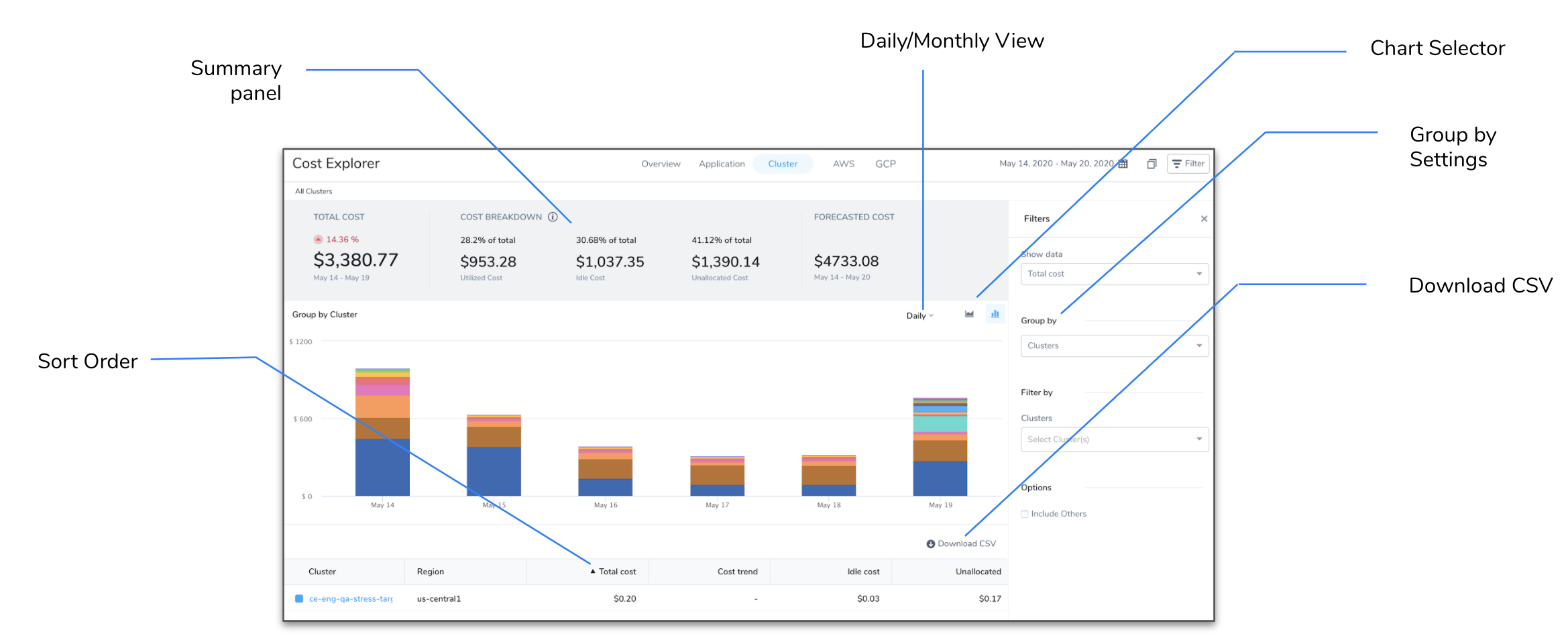Click the Download CSV icon

[931, 544]
